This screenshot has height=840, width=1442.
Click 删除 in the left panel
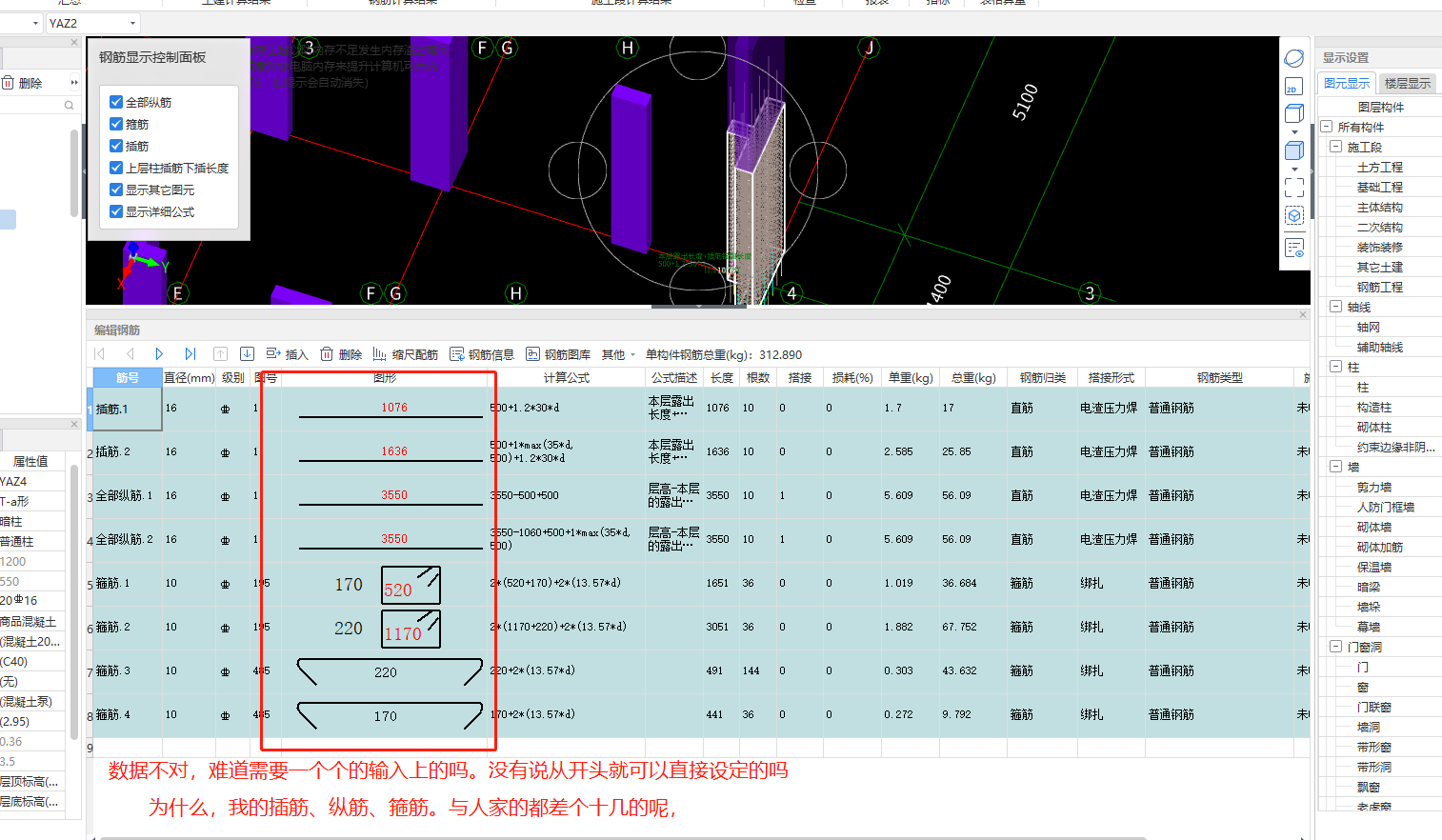pos(22,83)
